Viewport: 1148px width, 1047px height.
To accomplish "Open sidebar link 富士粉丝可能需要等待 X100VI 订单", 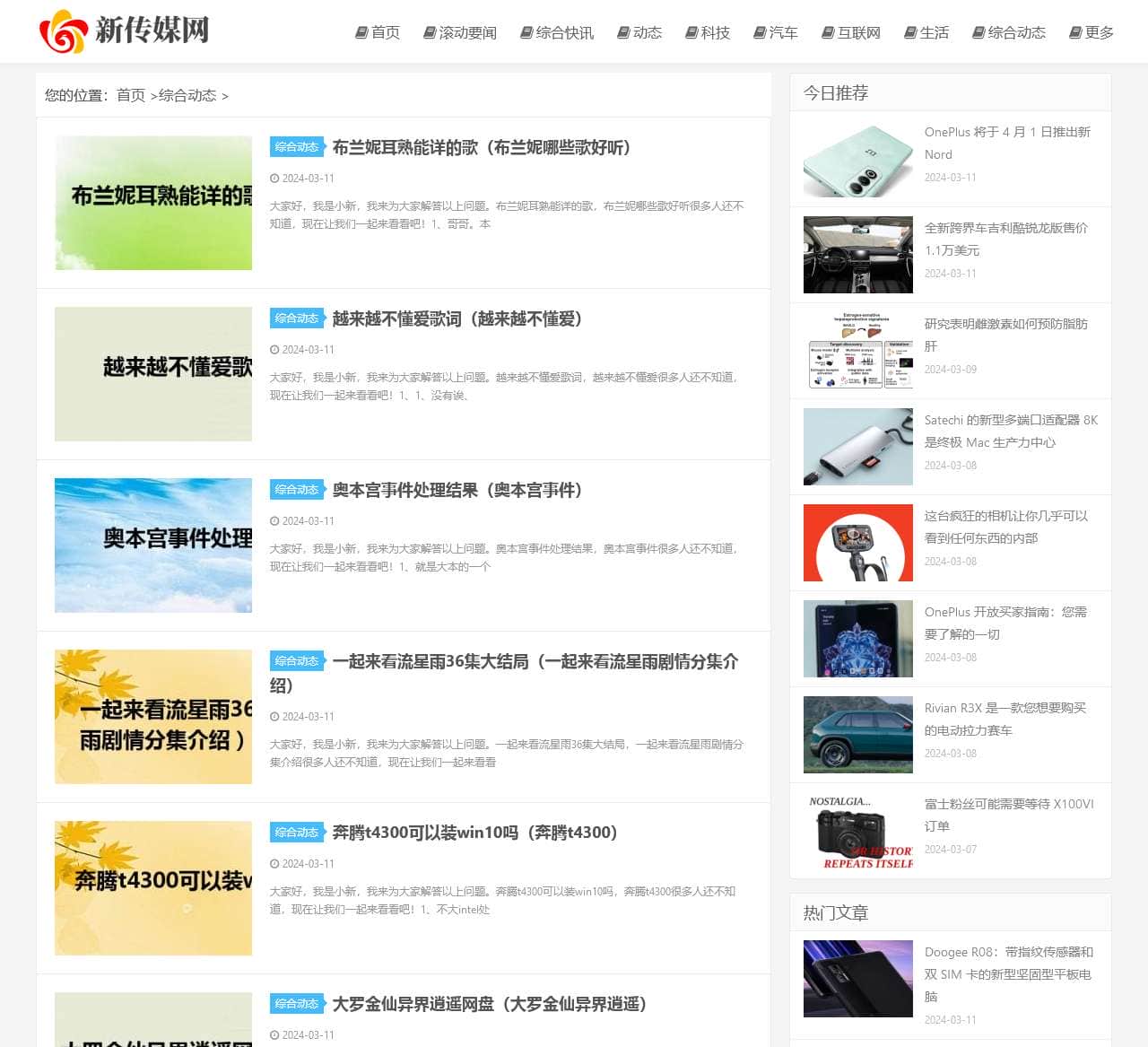I will coord(1009,816).
